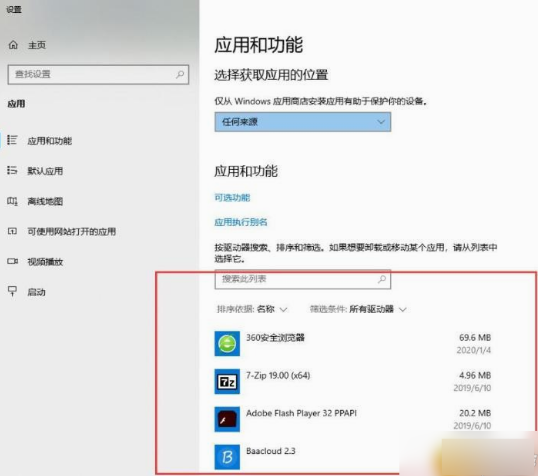Open the 可选功能 link
Viewport: 538px width, 476px height.
[232, 198]
